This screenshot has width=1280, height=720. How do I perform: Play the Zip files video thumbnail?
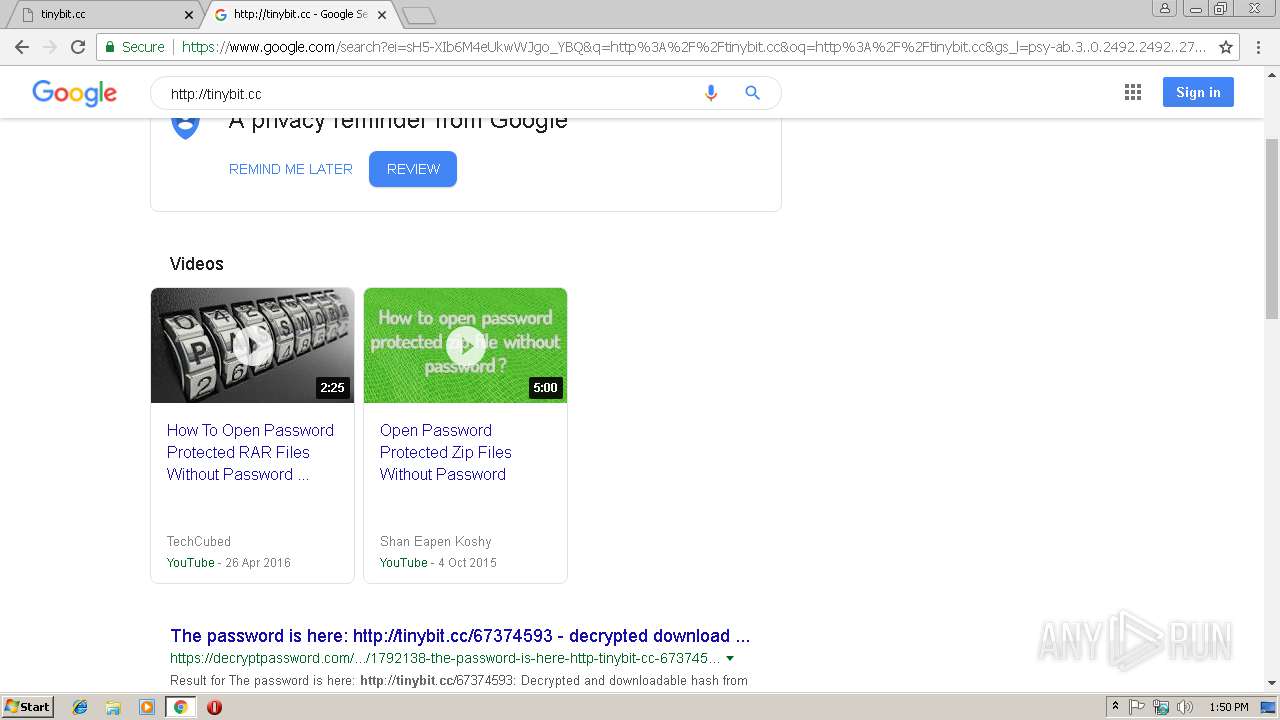465,345
